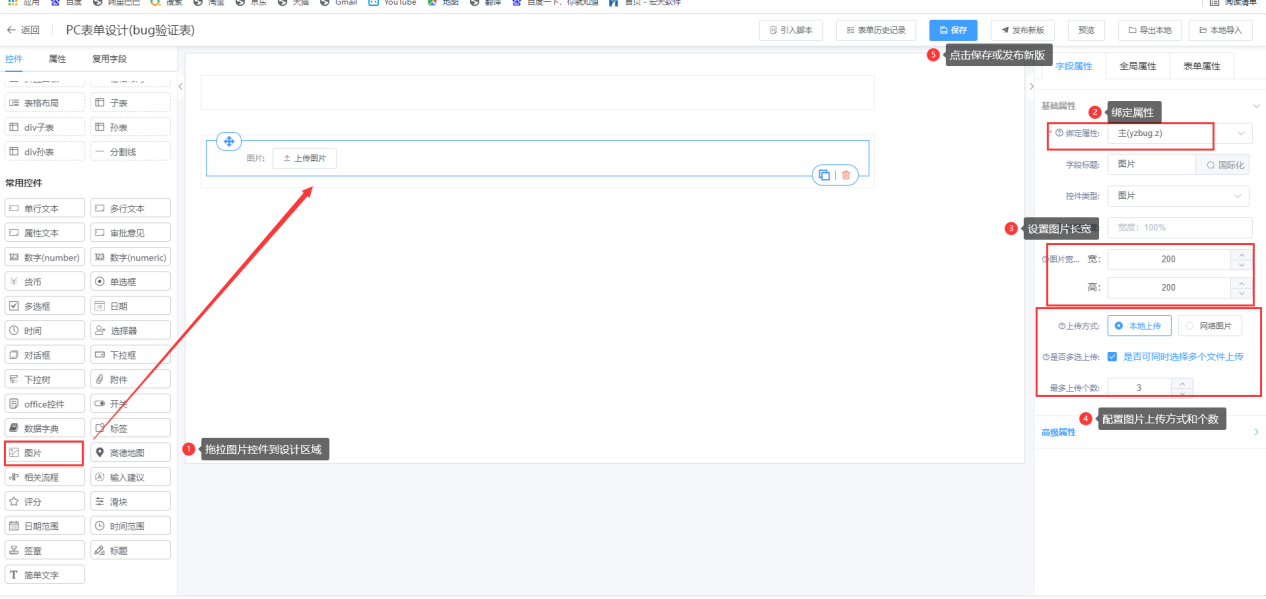Image resolution: width=1266 pixels, height=599 pixels.
Task: Select the 签章 signature control
Action: tap(44, 550)
